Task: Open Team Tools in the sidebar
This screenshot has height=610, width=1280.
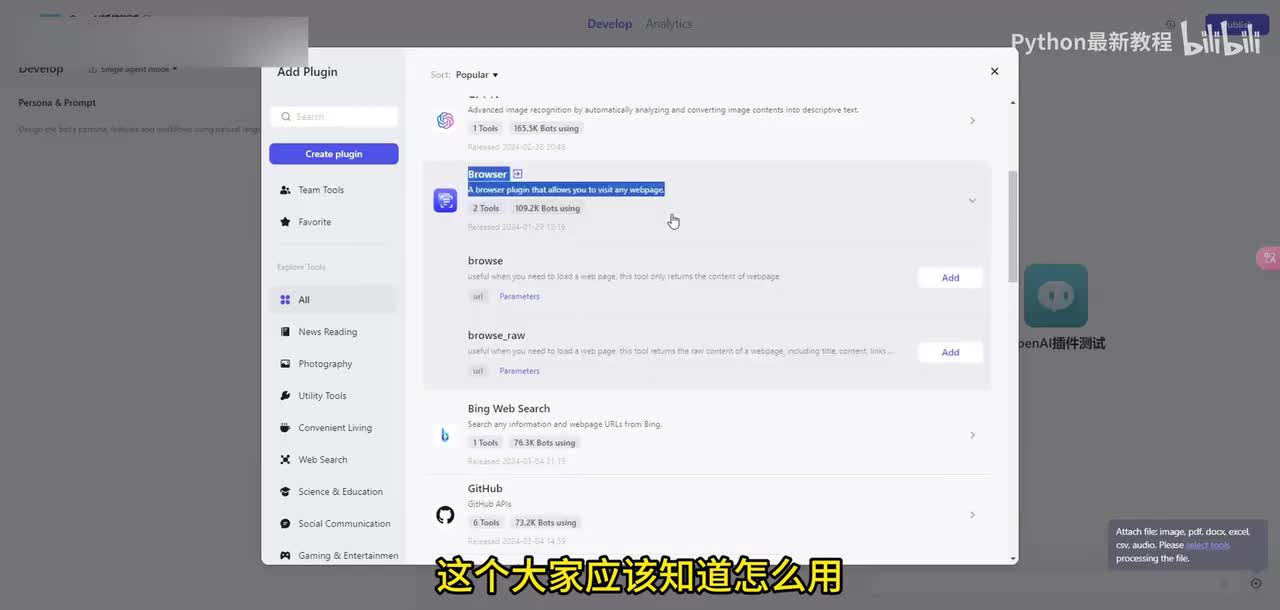Action: [x=334, y=190]
